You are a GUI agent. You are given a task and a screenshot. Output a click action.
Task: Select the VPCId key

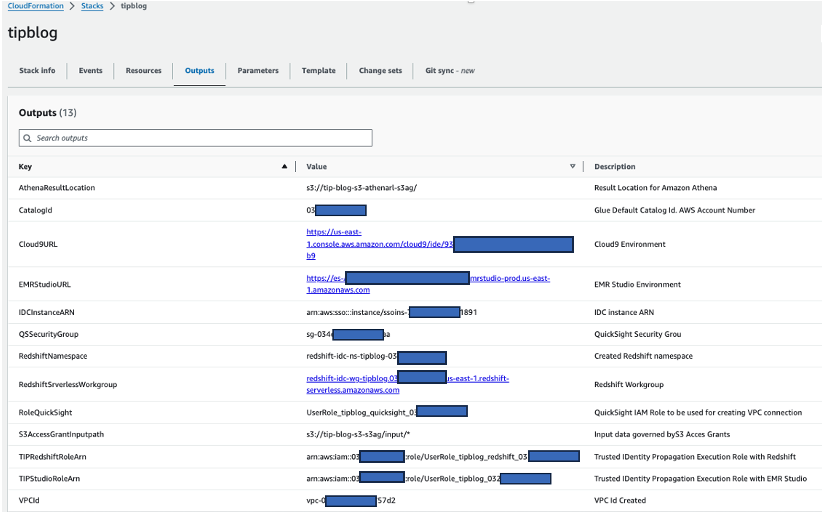point(29,500)
